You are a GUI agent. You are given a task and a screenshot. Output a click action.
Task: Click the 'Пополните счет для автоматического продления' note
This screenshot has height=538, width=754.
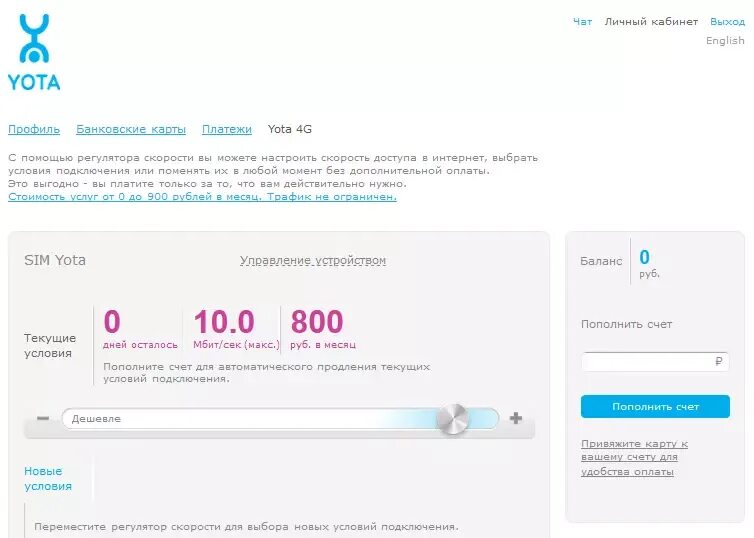tap(266, 373)
